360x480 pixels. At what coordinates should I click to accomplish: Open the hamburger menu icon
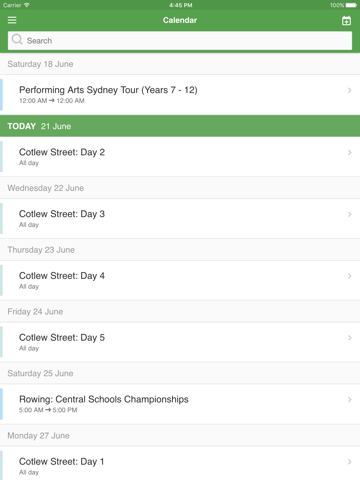(x=12, y=20)
